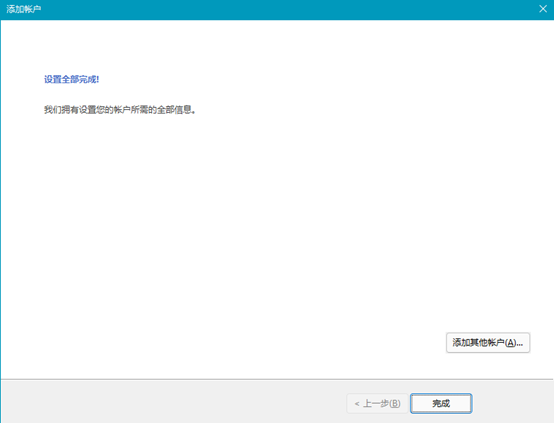Click the ellipsis at end of 添加其他帐户(A)...

tap(519, 345)
